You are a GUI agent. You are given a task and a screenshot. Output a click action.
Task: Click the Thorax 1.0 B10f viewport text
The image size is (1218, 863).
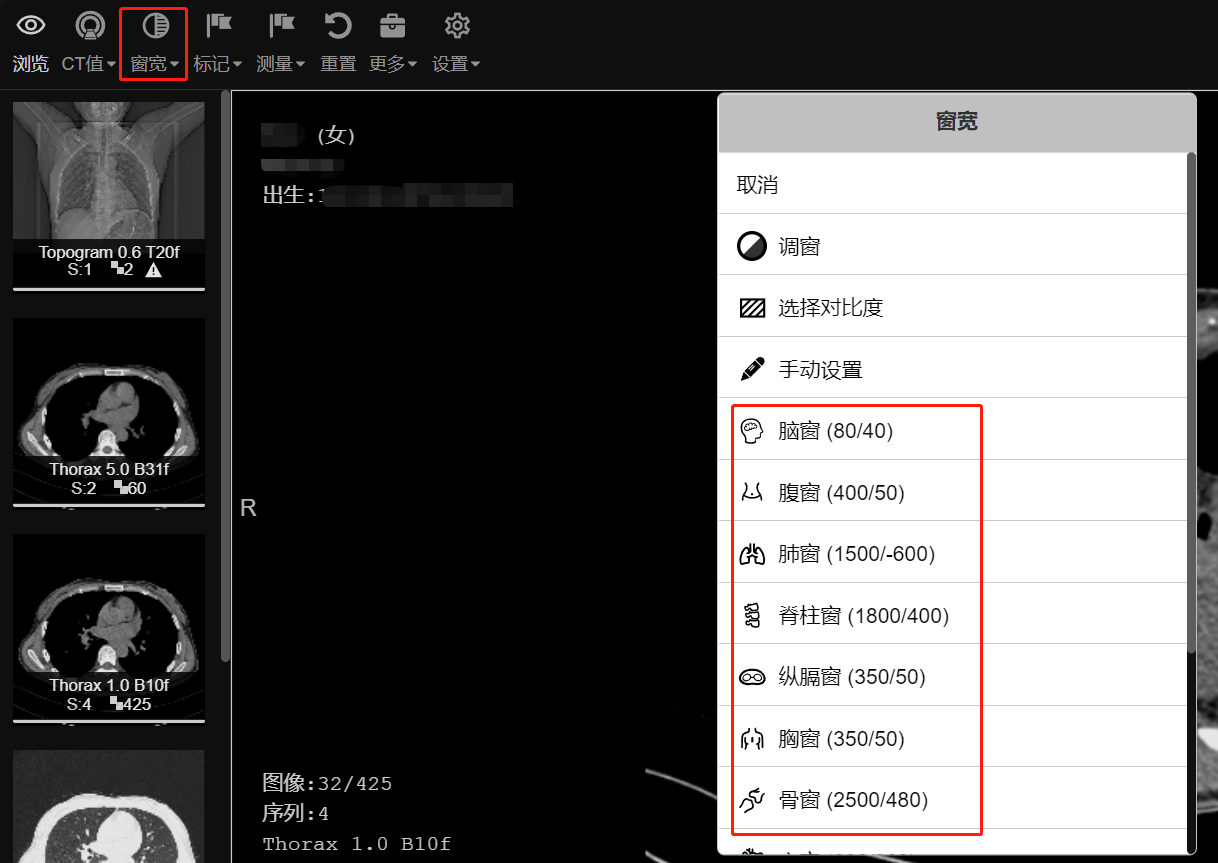point(357,844)
